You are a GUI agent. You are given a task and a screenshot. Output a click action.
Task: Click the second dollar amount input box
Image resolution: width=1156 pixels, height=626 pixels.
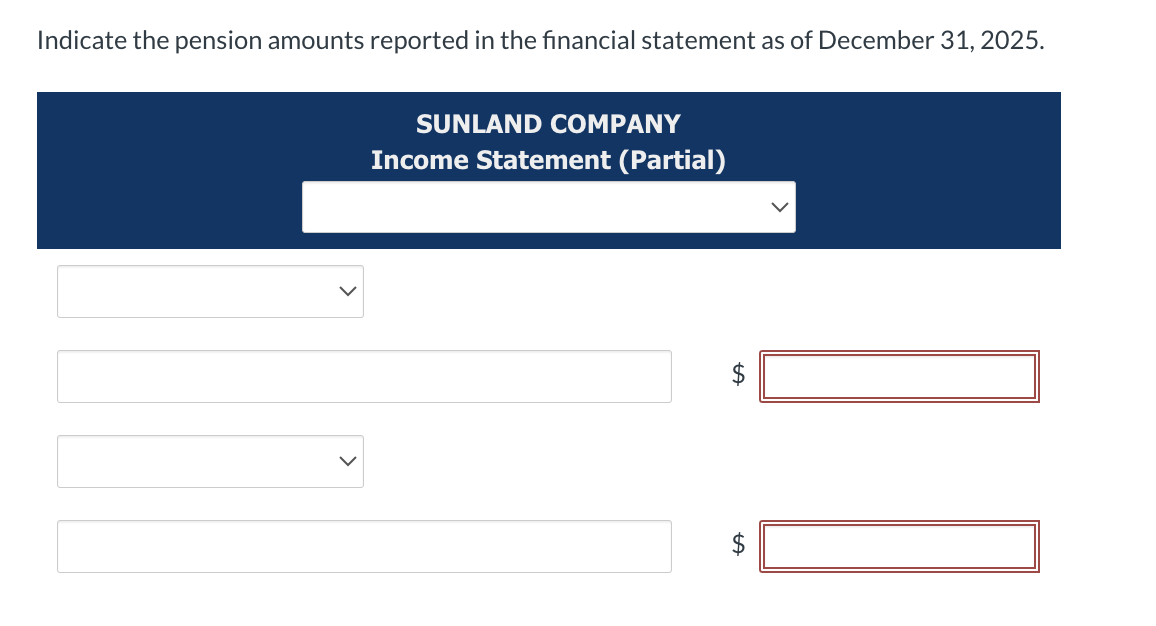coord(898,546)
